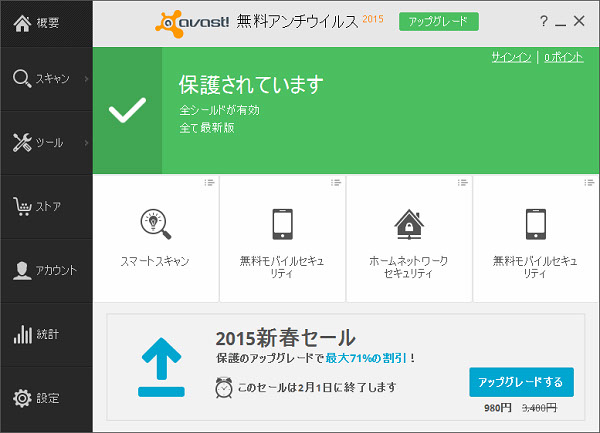The width and height of the screenshot is (600, 433).
Task: Click the blue アップグレードする button
Action: [521, 382]
